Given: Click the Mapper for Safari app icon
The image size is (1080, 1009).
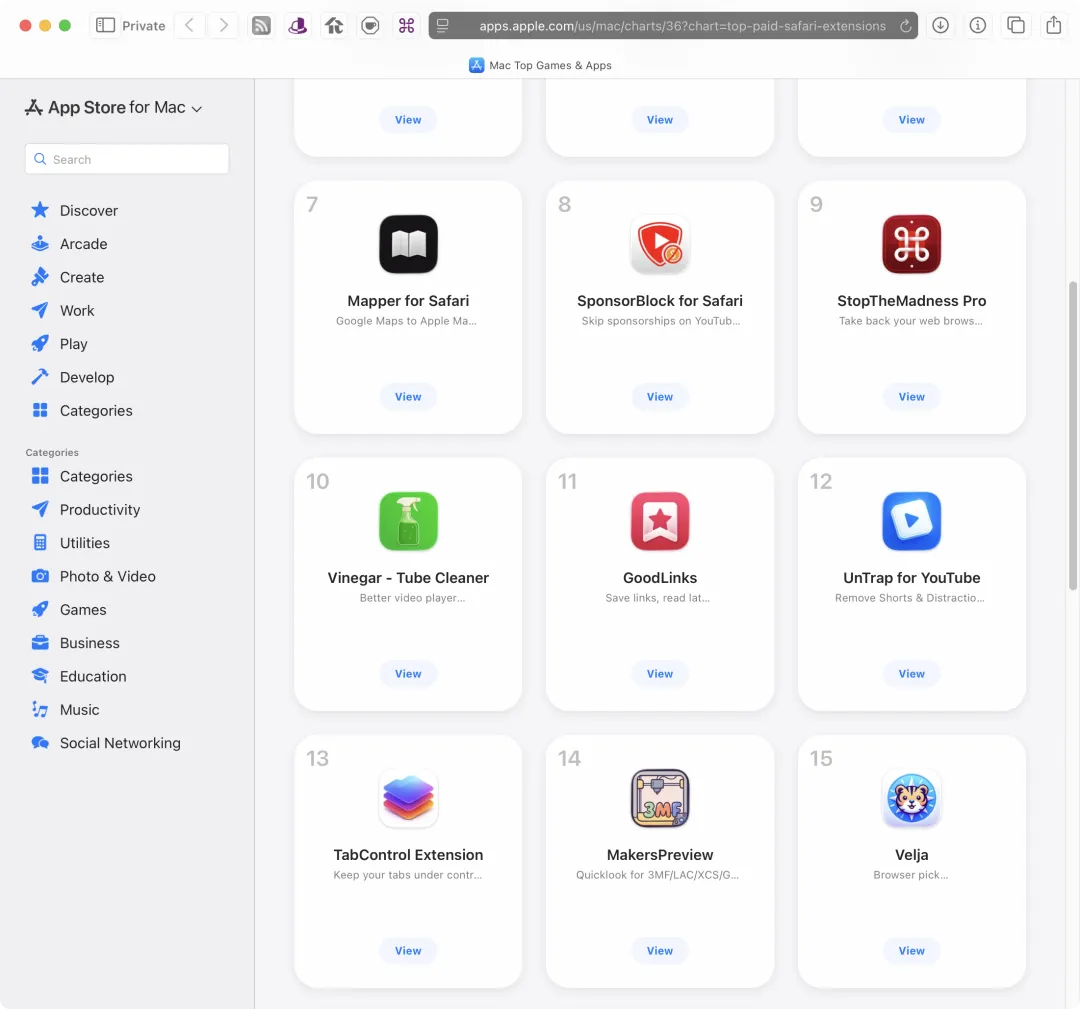Looking at the screenshot, I should tap(408, 244).
